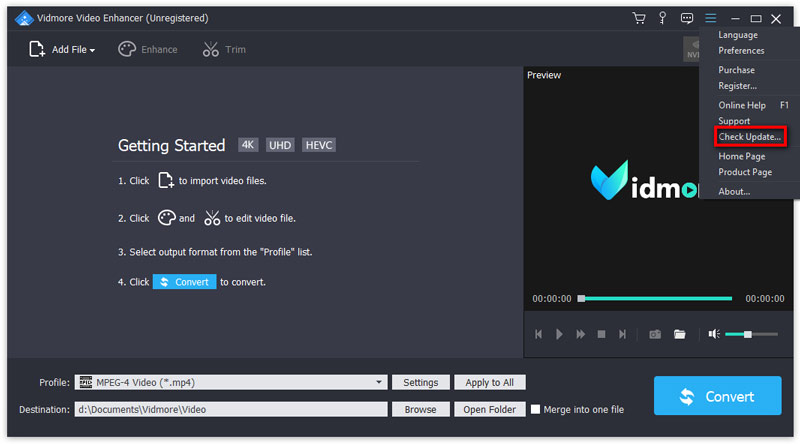This screenshot has width=800, height=444.
Task: Click the hamburger menu icon
Action: point(711,18)
